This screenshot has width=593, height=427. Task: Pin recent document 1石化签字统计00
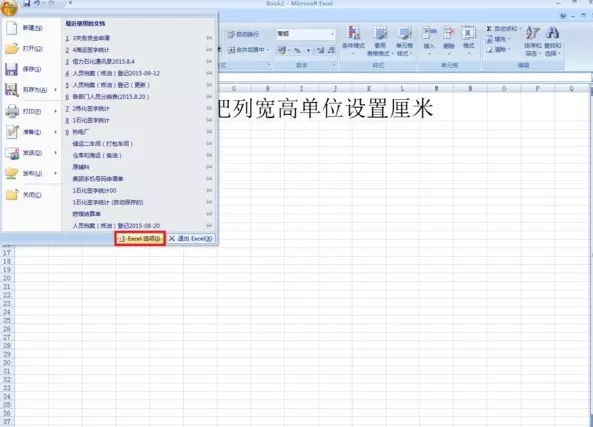click(209, 190)
